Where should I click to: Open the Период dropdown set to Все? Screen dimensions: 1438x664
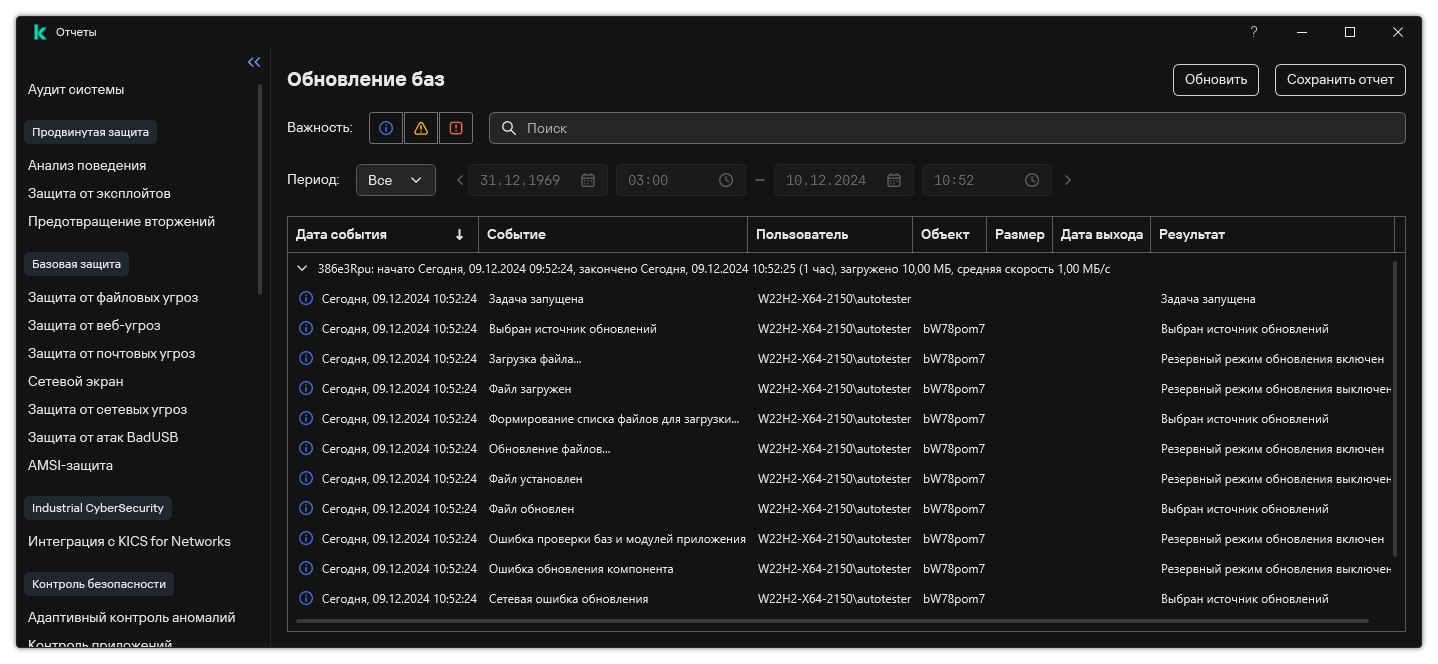click(395, 180)
